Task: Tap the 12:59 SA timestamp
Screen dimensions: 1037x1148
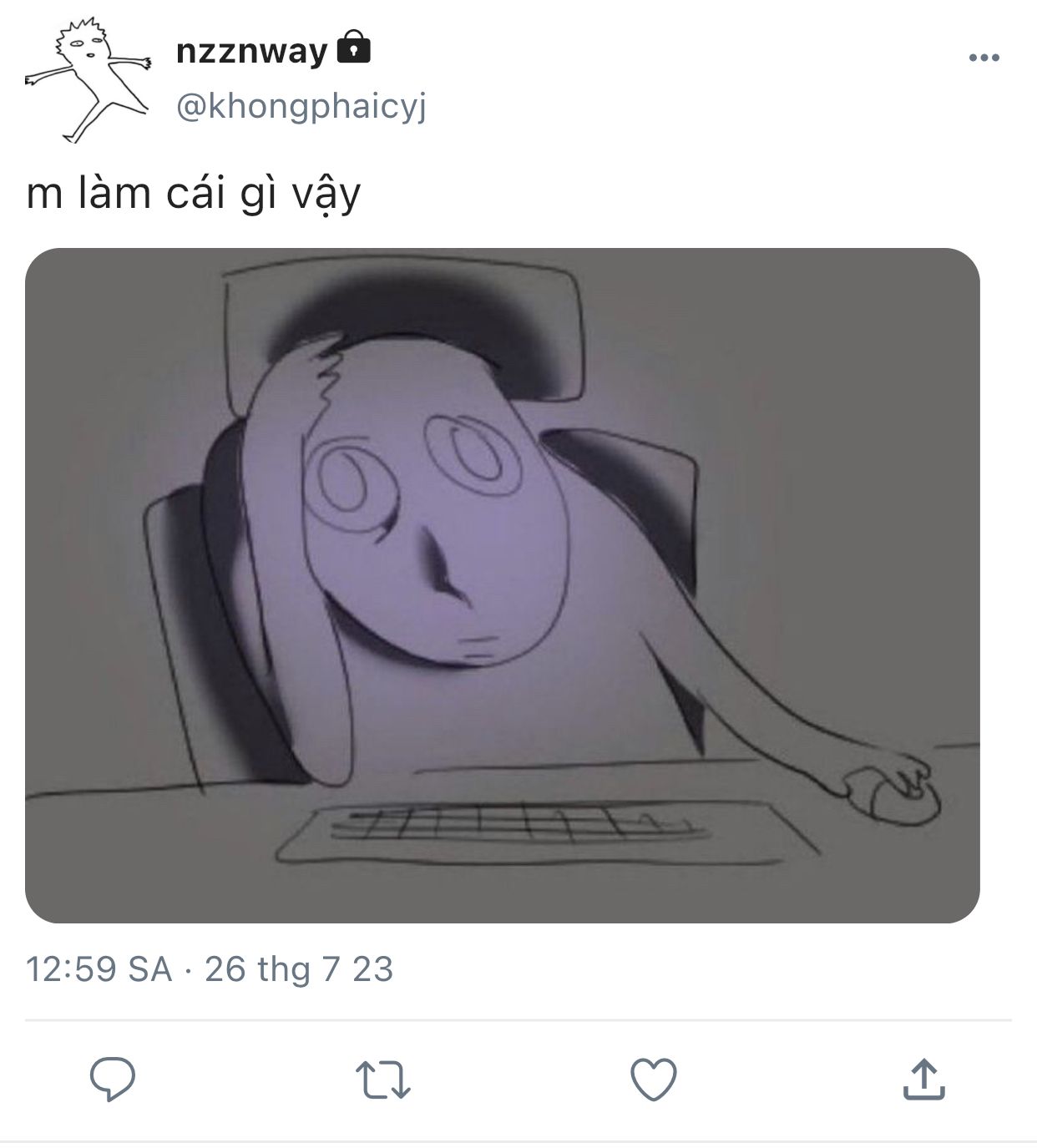Action: click(99, 969)
